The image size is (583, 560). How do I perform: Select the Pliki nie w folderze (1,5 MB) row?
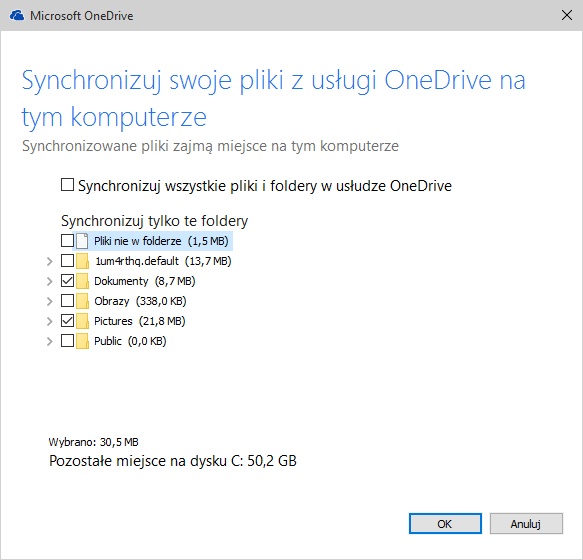pyautogui.click(x=153, y=241)
